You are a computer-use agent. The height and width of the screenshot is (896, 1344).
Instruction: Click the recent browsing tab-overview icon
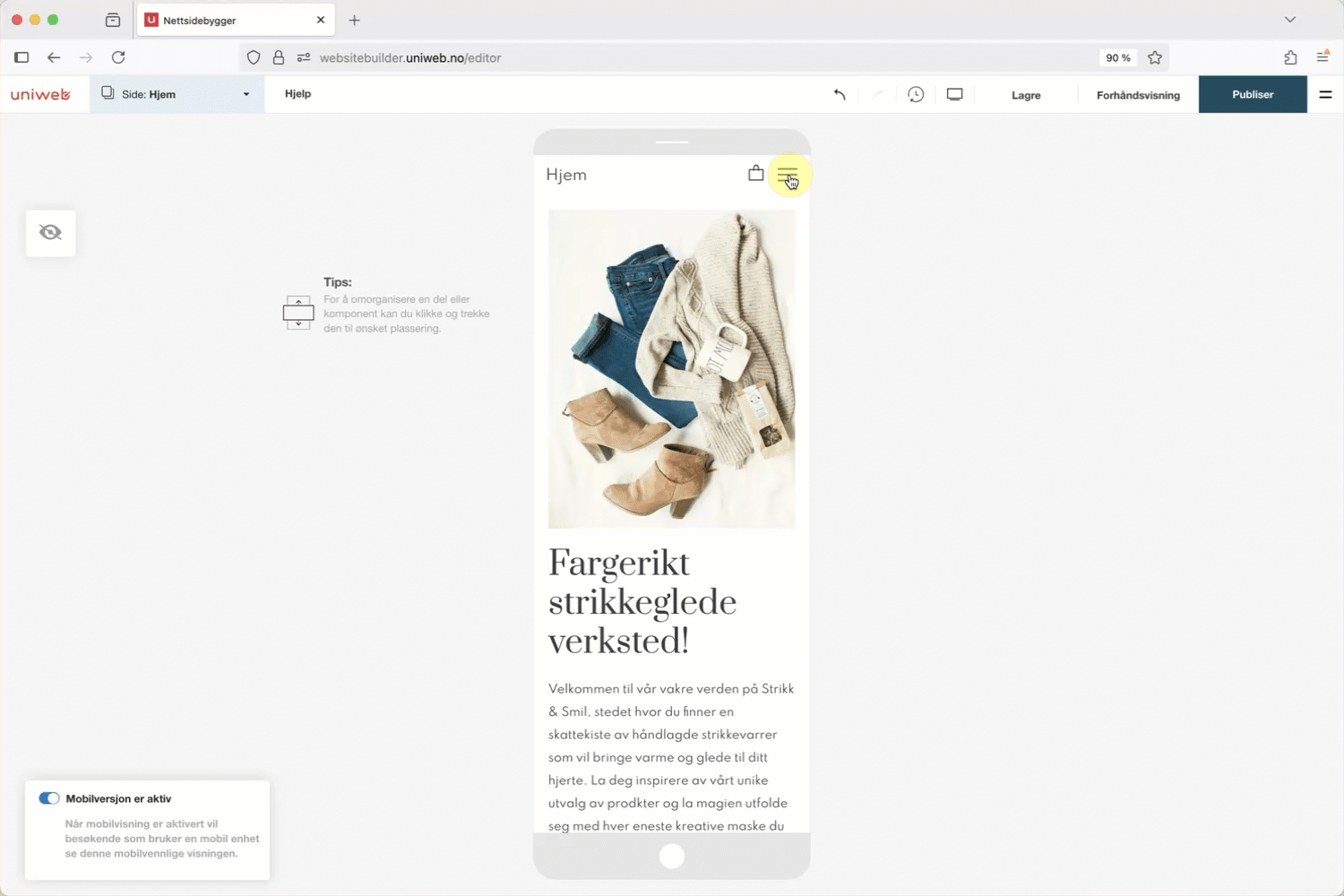pos(113,20)
